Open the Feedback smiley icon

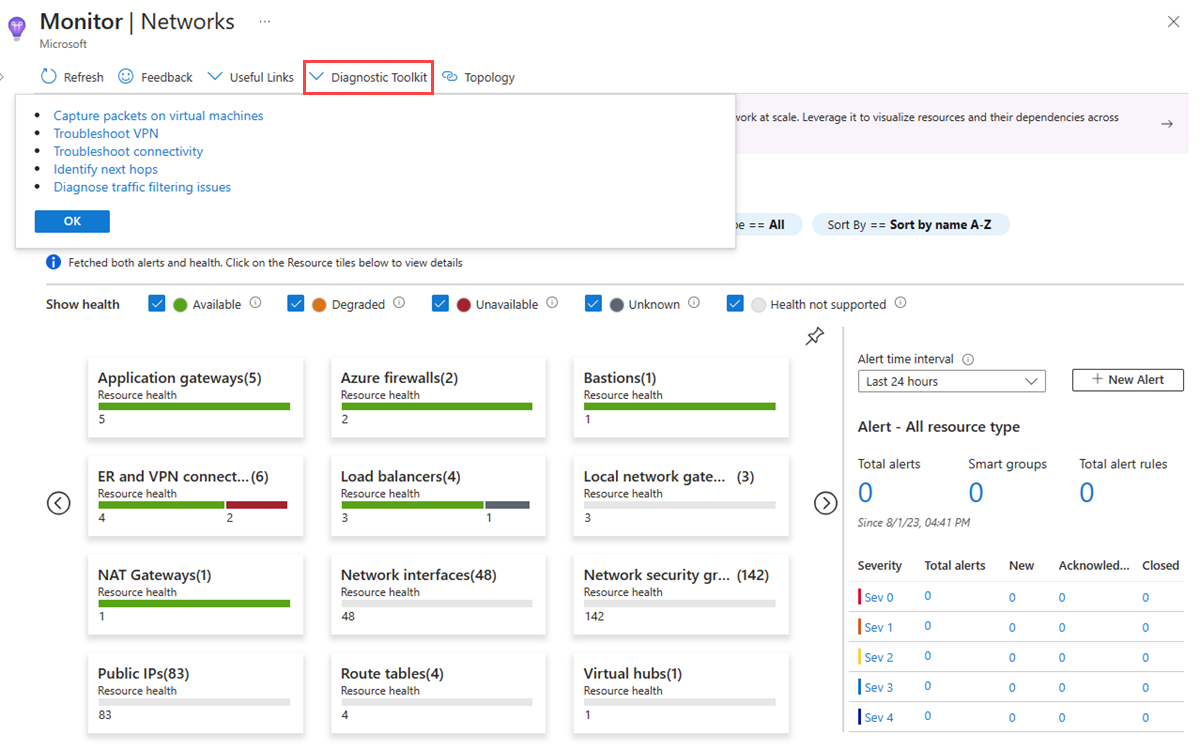tap(126, 77)
